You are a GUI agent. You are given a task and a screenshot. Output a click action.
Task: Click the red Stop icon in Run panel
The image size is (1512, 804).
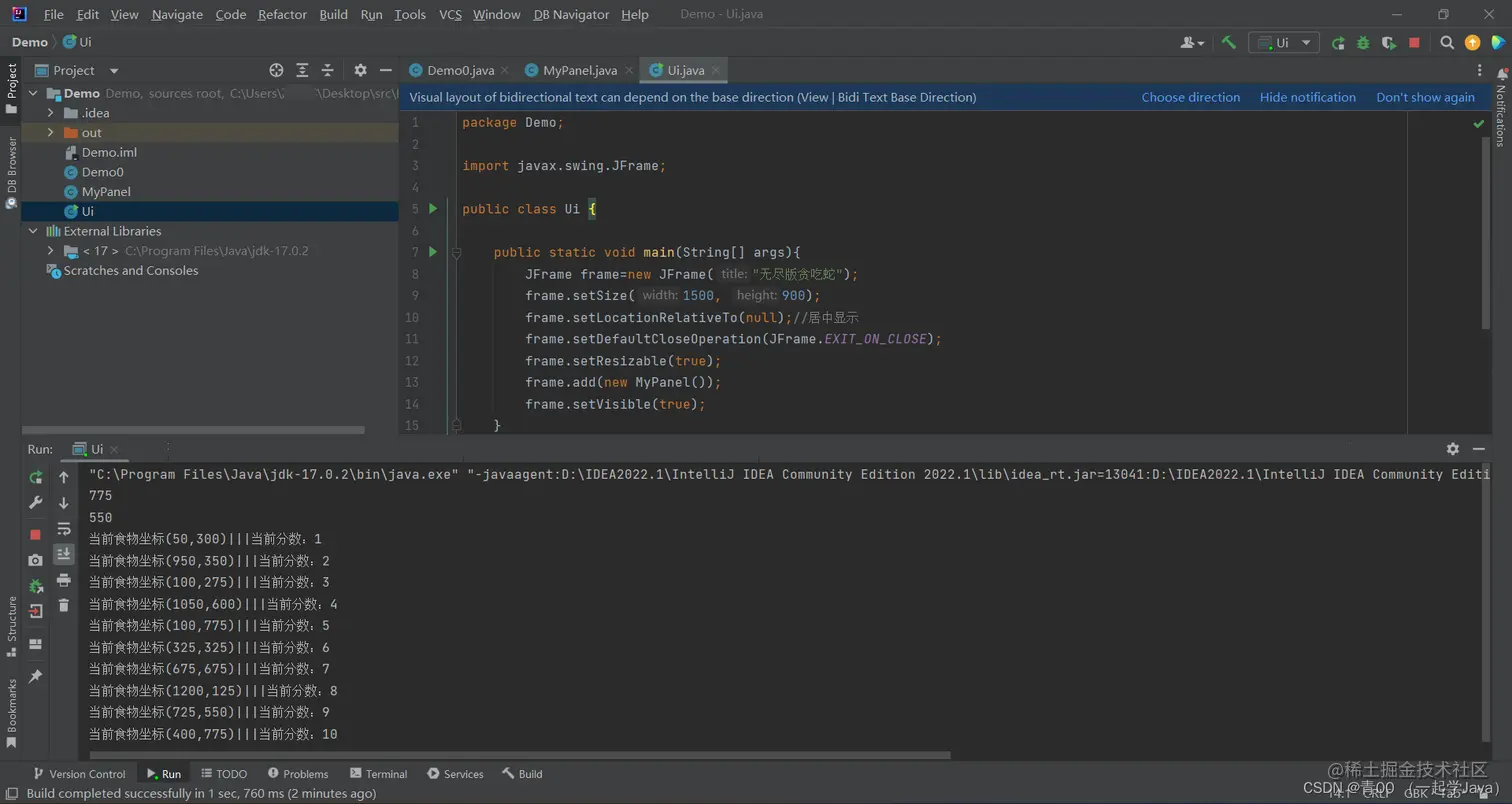coord(36,534)
